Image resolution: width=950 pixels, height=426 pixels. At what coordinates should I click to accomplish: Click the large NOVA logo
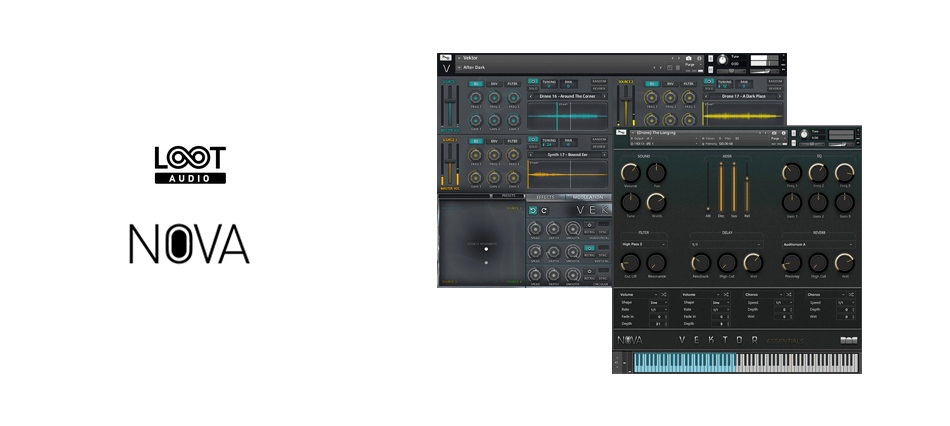pos(189,244)
